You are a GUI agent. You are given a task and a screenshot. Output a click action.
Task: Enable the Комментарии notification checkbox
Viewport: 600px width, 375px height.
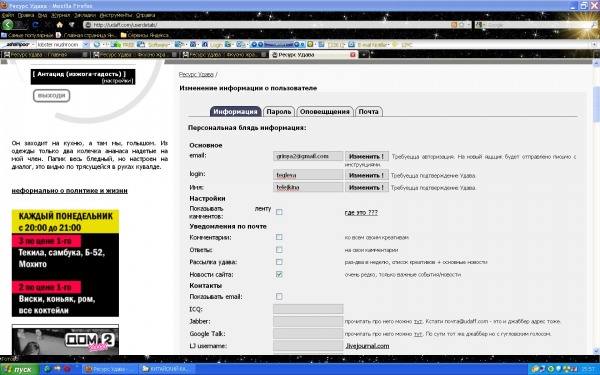click(x=279, y=237)
